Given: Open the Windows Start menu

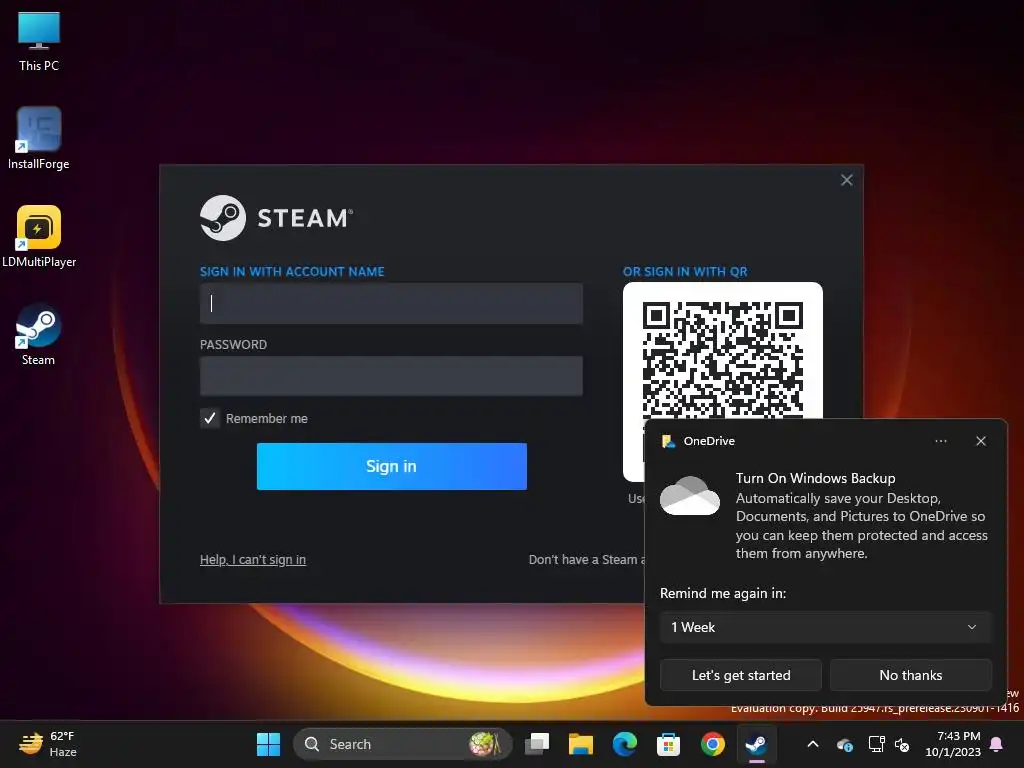Looking at the screenshot, I should [x=268, y=744].
